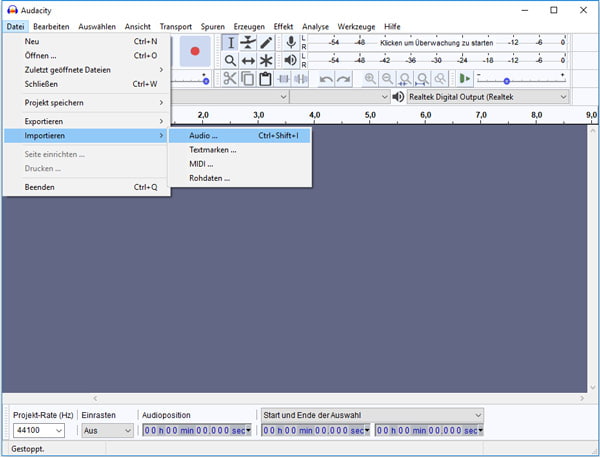Image resolution: width=600 pixels, height=457 pixels.
Task: Open the Datei menu
Action: [15, 26]
